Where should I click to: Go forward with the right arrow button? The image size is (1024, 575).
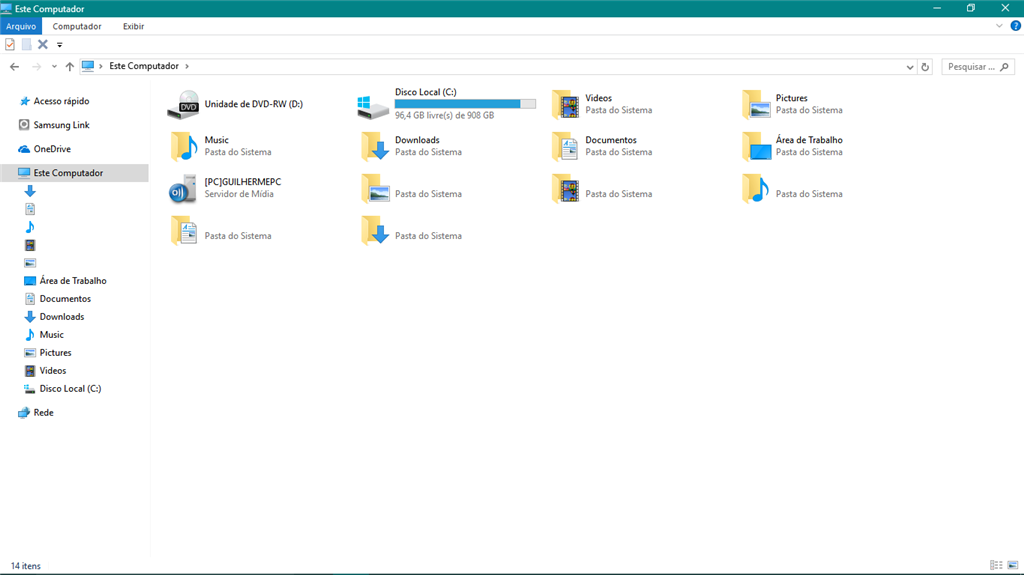(x=37, y=67)
